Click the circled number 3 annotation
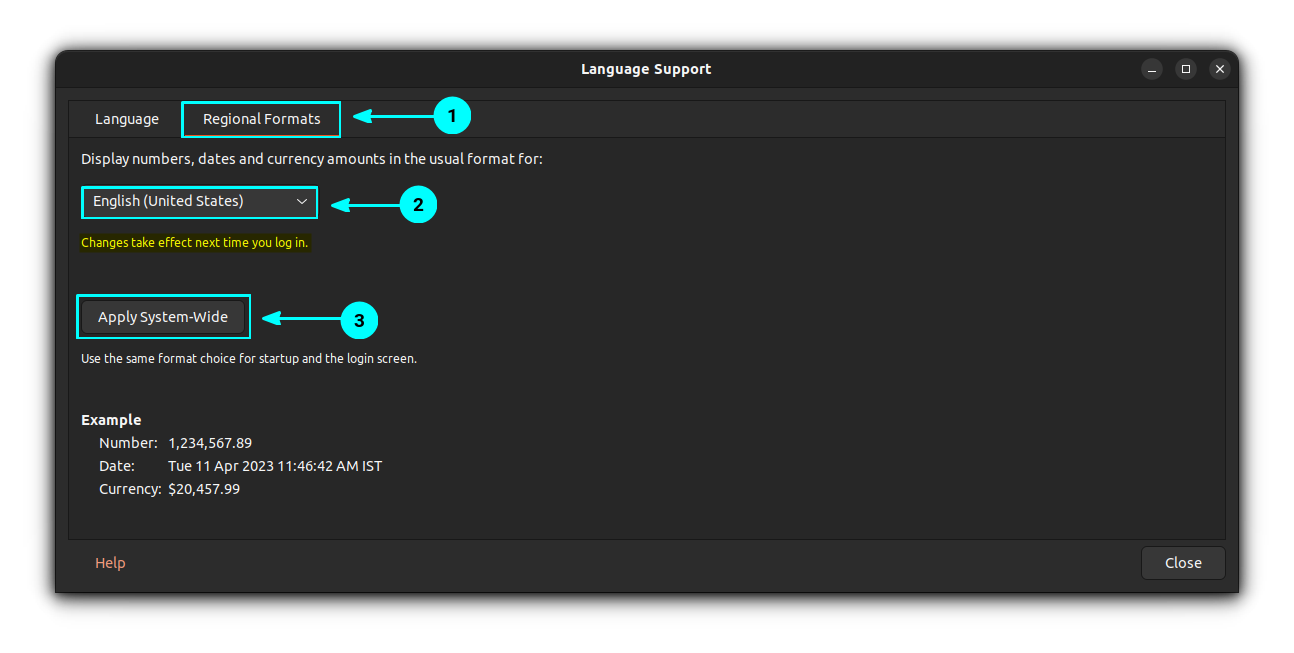This screenshot has width=1294, height=653. tap(358, 320)
